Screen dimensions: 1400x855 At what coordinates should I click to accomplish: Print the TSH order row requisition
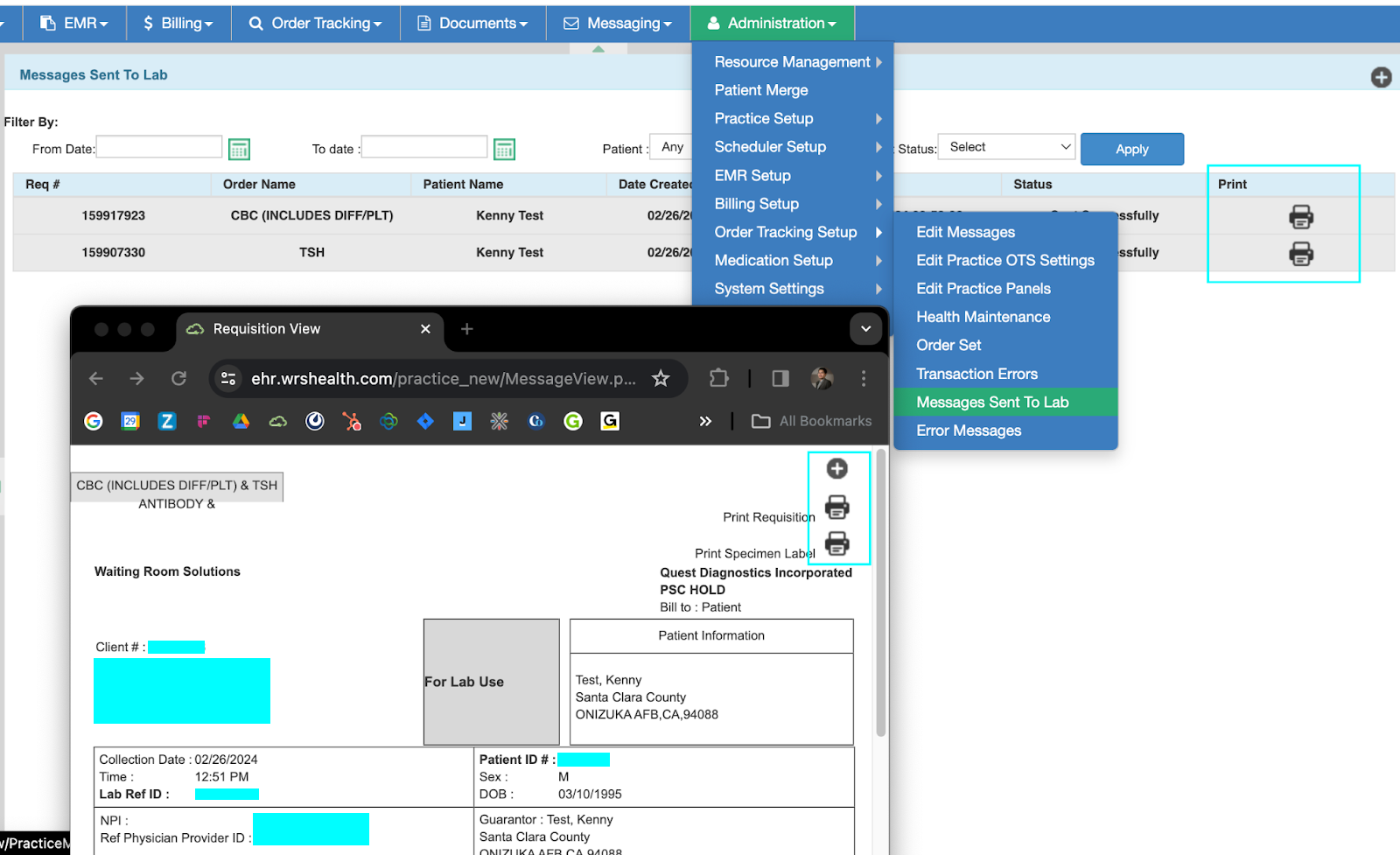pyautogui.click(x=1300, y=254)
